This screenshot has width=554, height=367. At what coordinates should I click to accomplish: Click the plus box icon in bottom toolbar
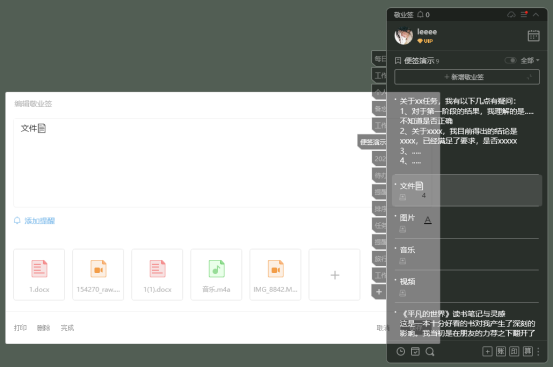(x=487, y=351)
